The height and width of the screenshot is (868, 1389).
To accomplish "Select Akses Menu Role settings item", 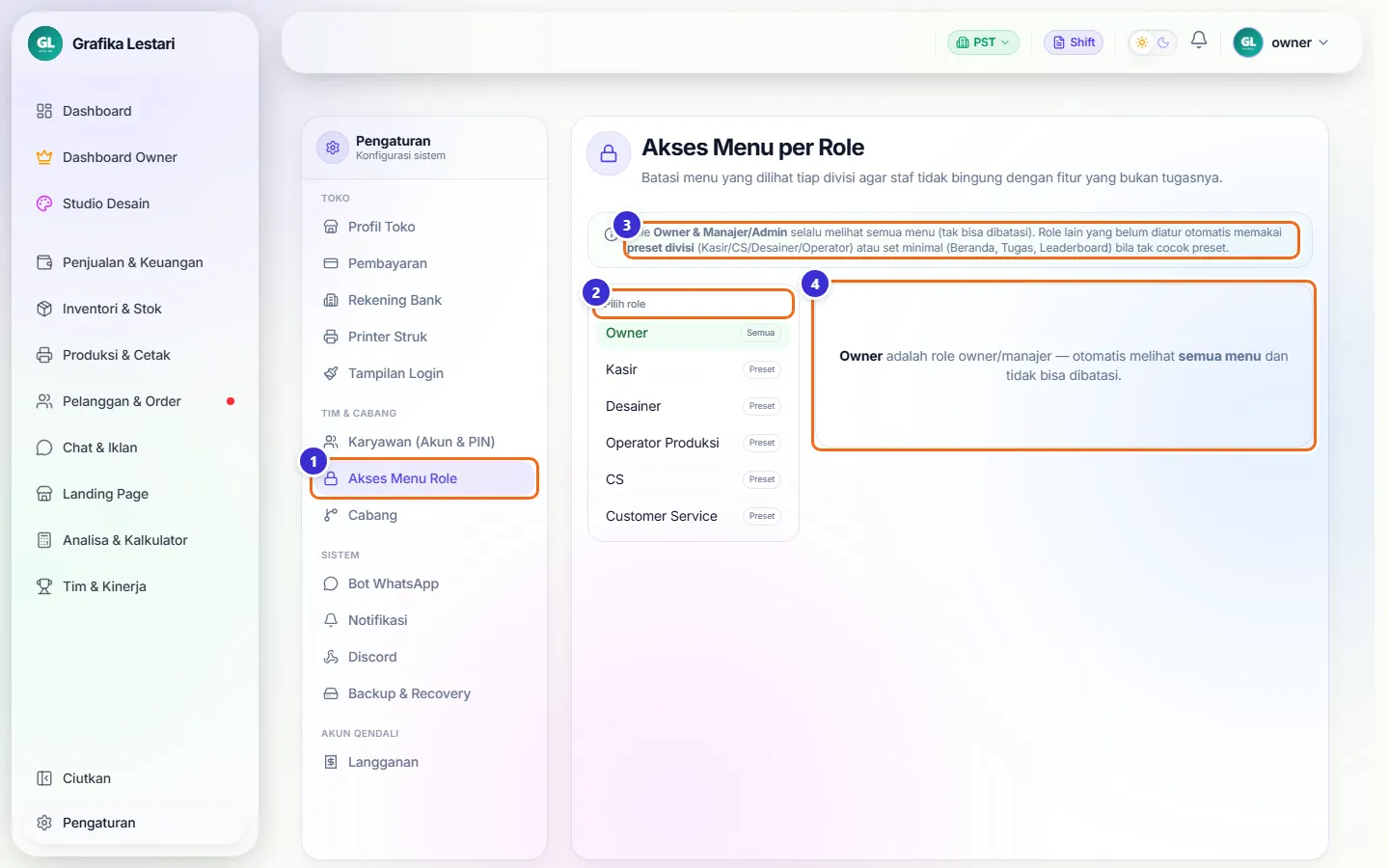I will pyautogui.click(x=424, y=478).
